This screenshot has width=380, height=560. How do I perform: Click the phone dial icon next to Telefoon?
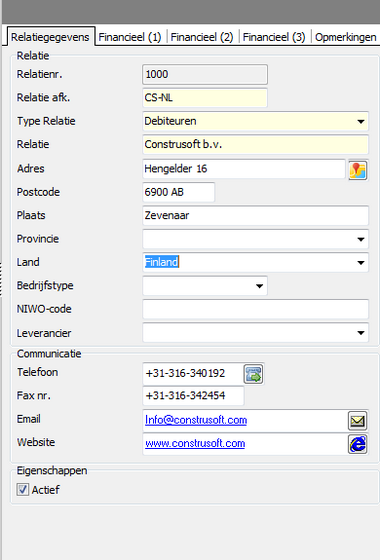point(254,374)
